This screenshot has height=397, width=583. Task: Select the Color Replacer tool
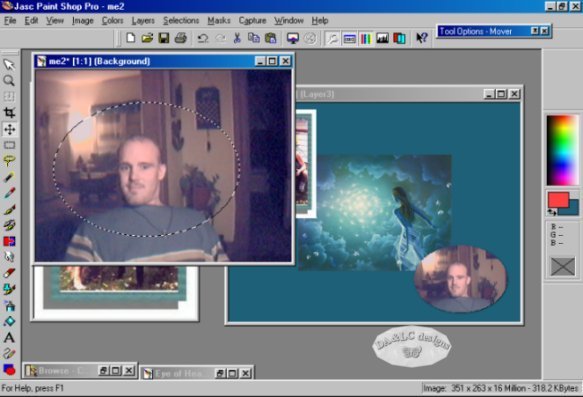point(9,241)
